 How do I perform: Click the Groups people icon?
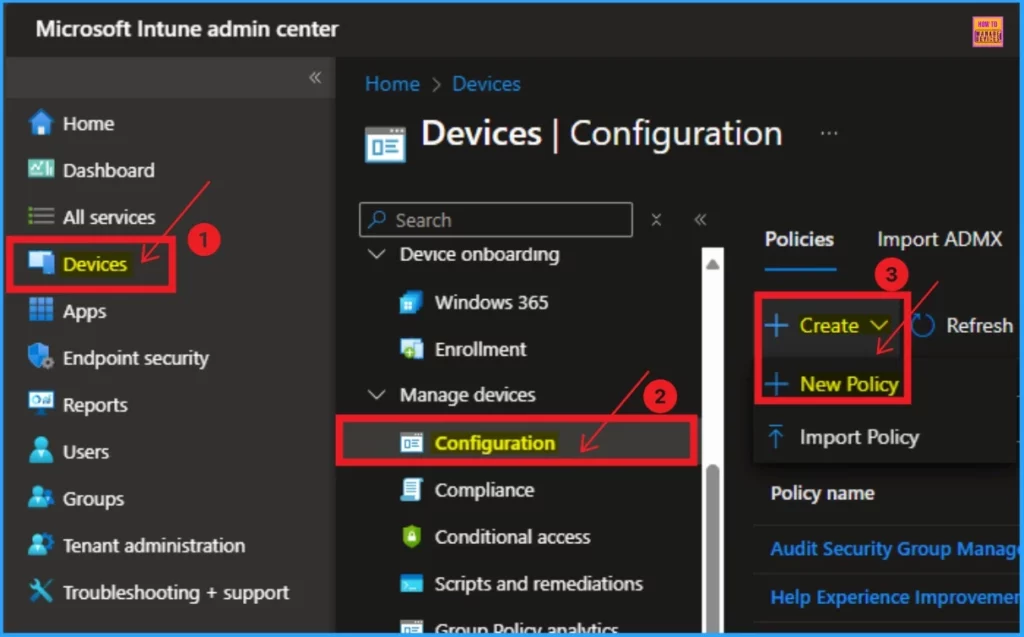[40, 497]
